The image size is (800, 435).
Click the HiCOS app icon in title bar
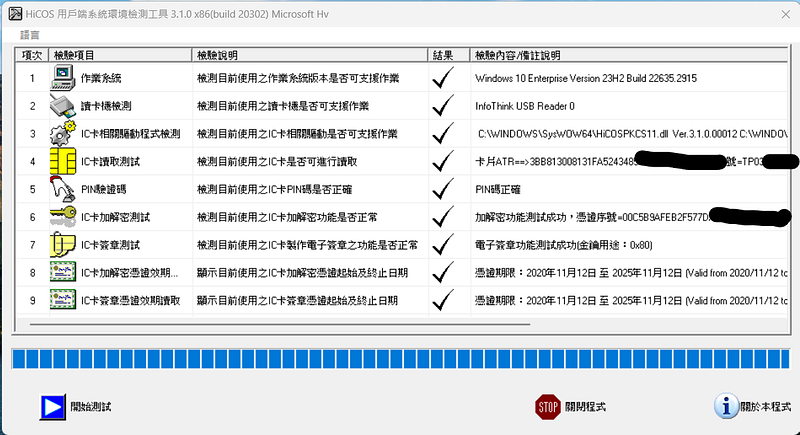(15, 14)
